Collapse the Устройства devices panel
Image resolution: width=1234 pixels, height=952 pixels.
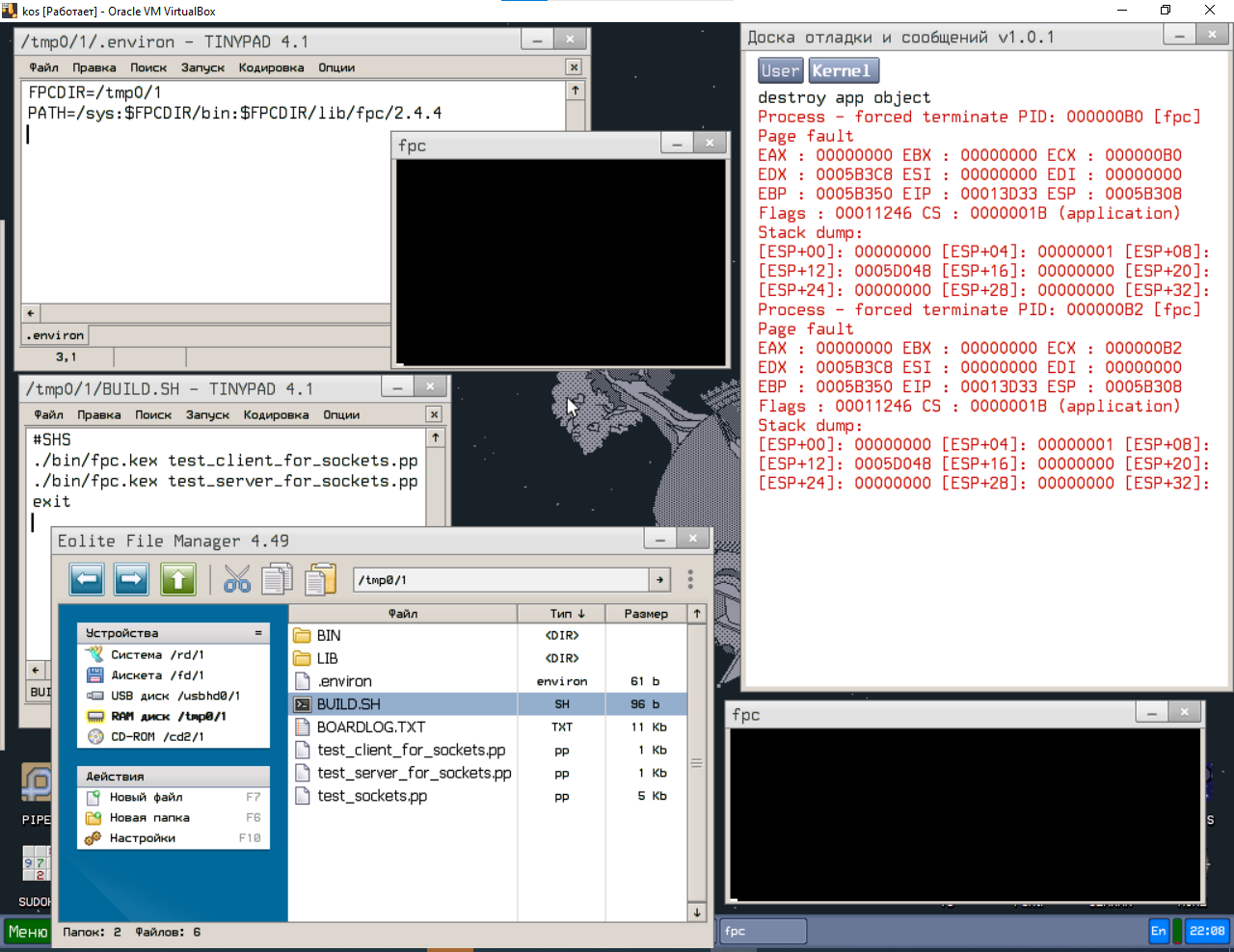coord(257,633)
